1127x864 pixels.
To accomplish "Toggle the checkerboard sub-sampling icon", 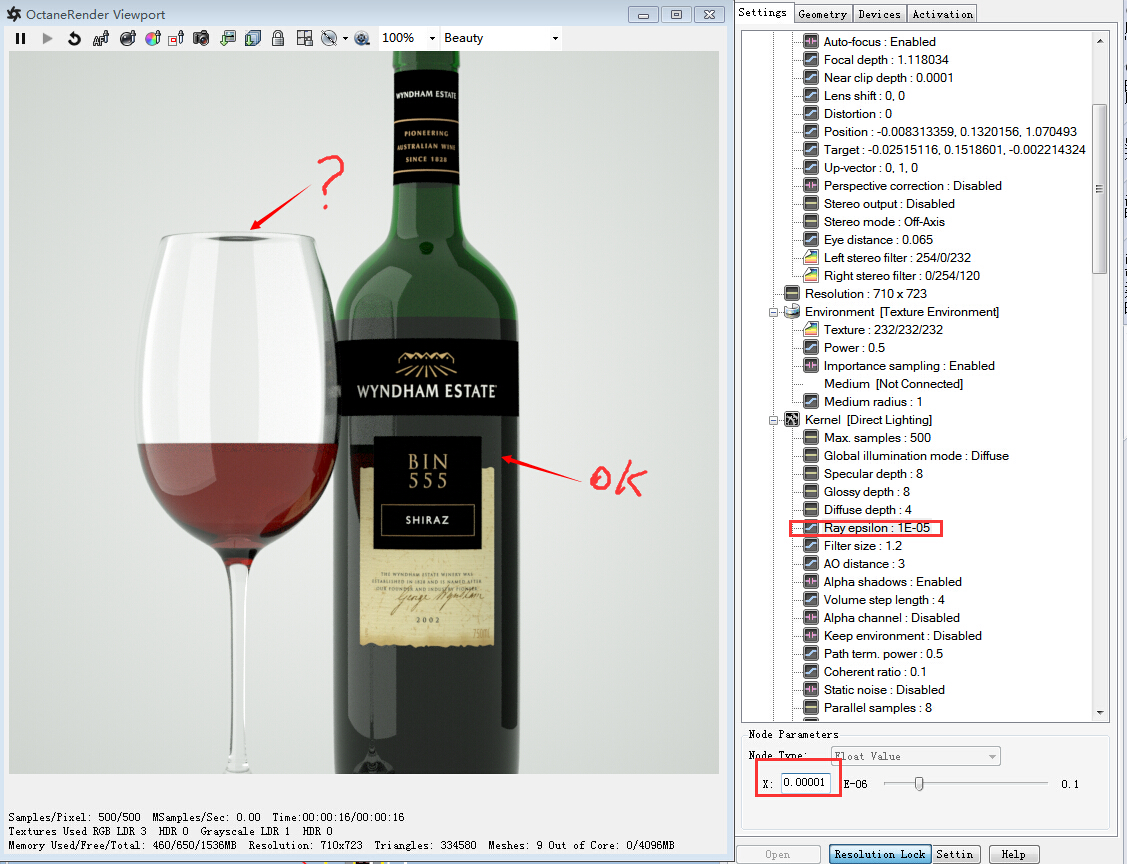I will click(x=305, y=39).
